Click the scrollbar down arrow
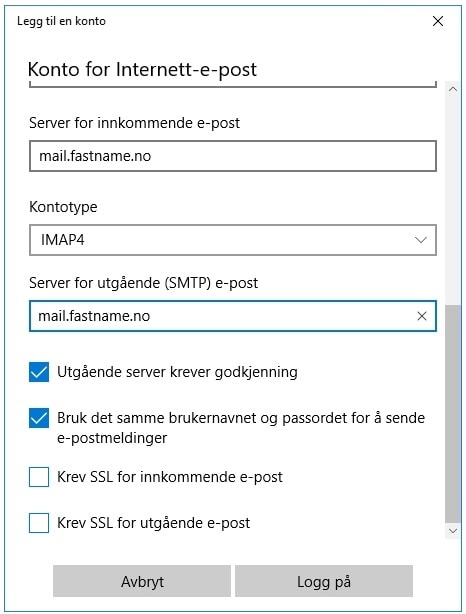This screenshot has width=466, height=614. tap(453, 531)
